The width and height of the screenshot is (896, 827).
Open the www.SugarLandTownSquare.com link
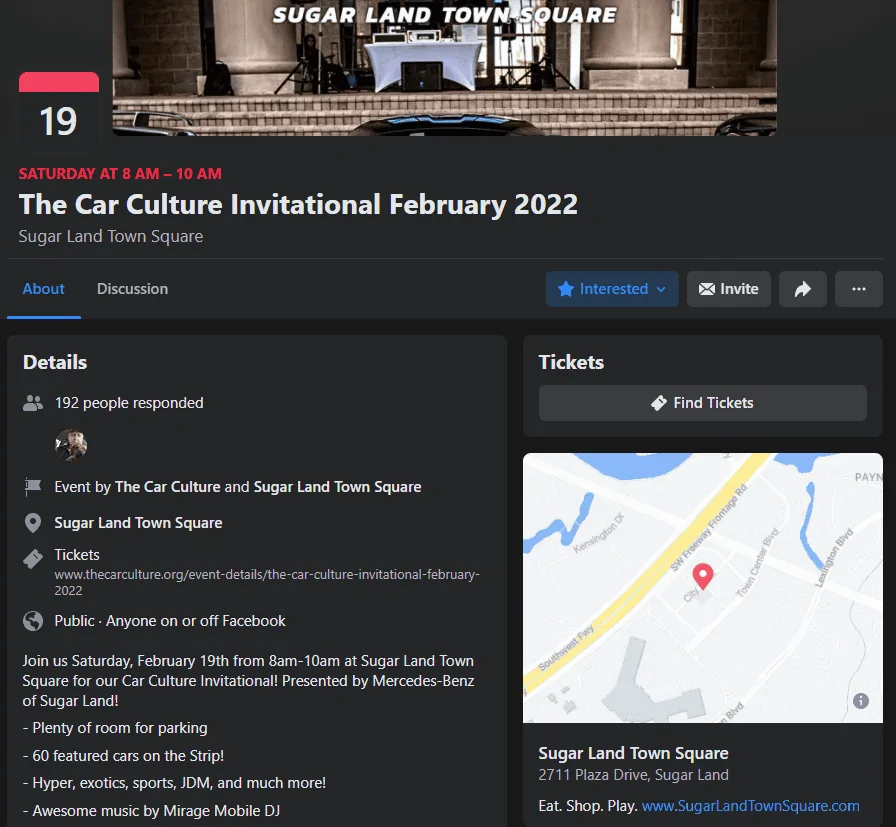click(x=750, y=806)
